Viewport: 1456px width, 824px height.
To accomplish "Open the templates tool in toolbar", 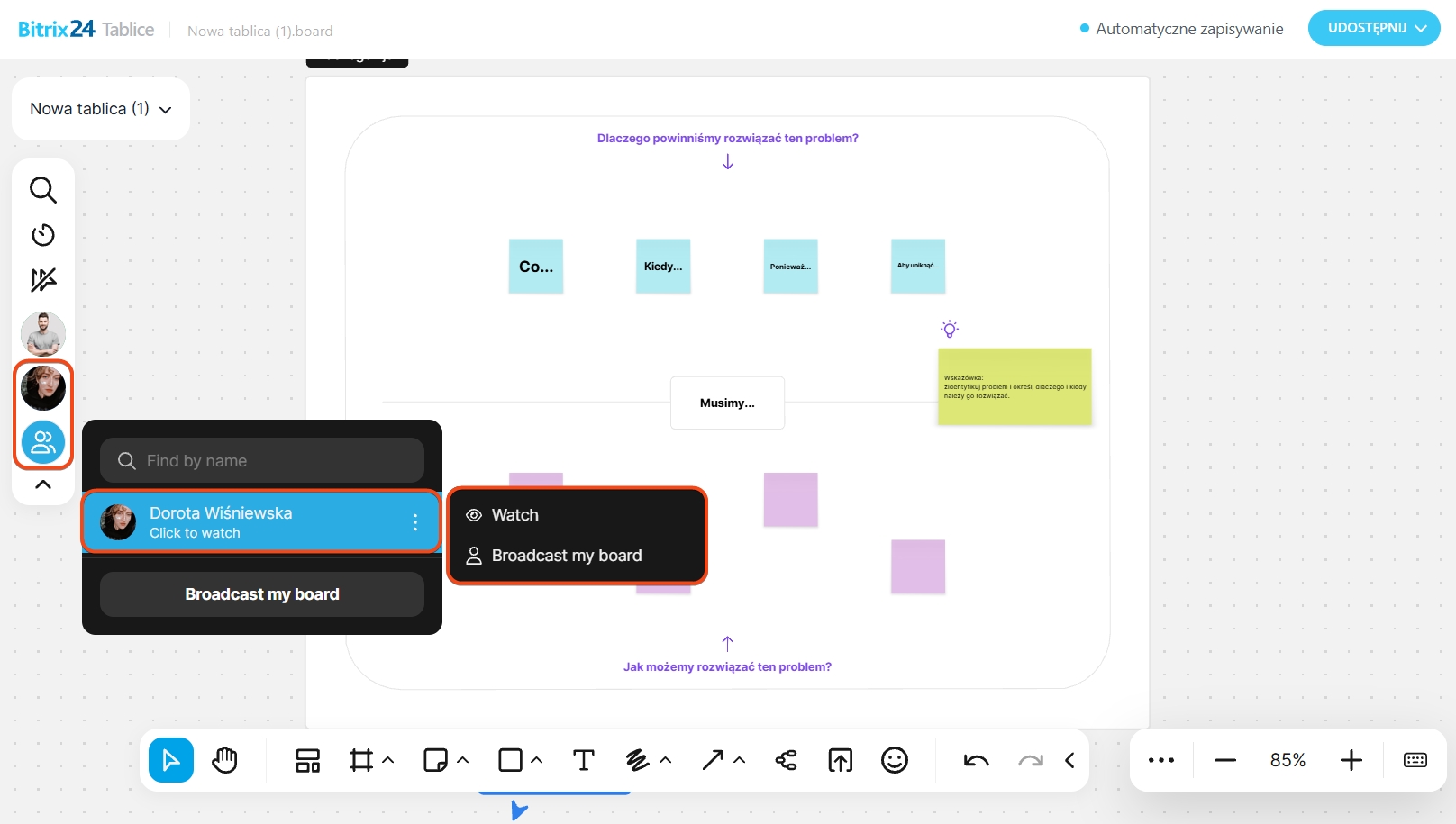I will [x=307, y=760].
